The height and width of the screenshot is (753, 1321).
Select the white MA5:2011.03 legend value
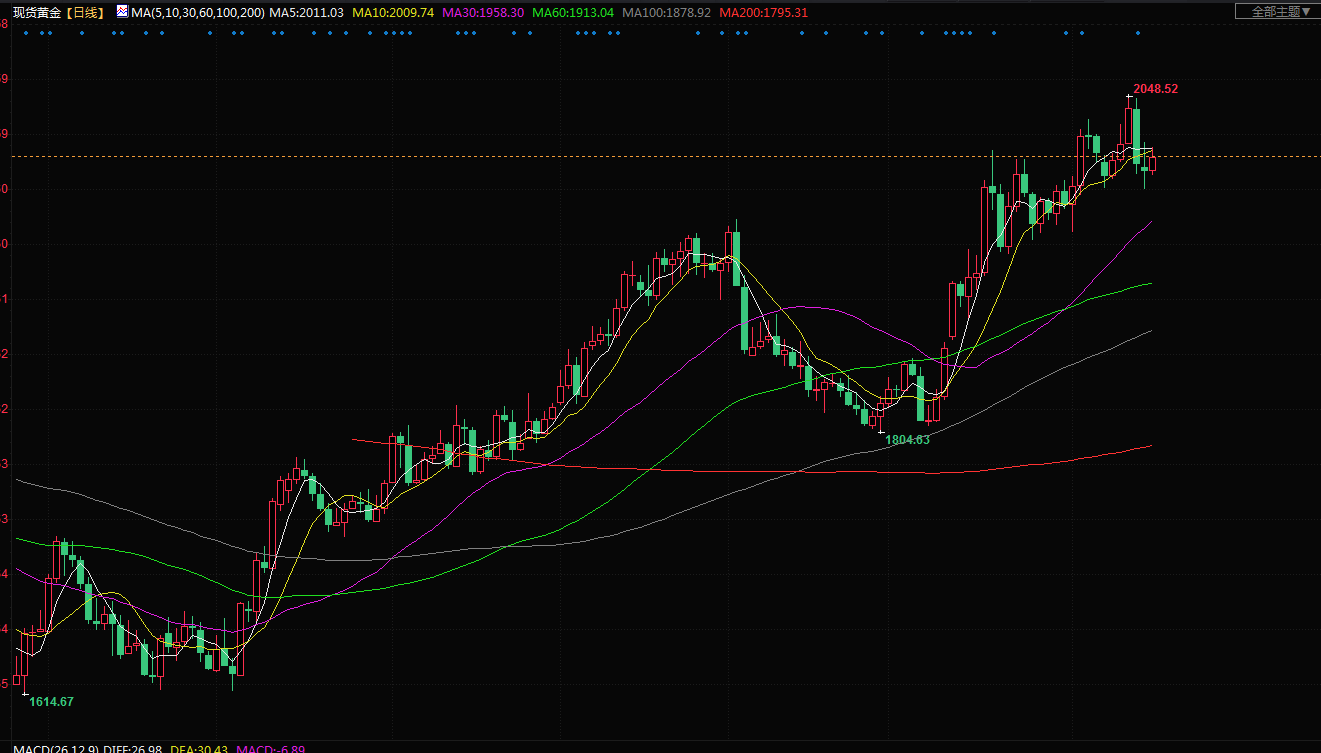(307, 13)
